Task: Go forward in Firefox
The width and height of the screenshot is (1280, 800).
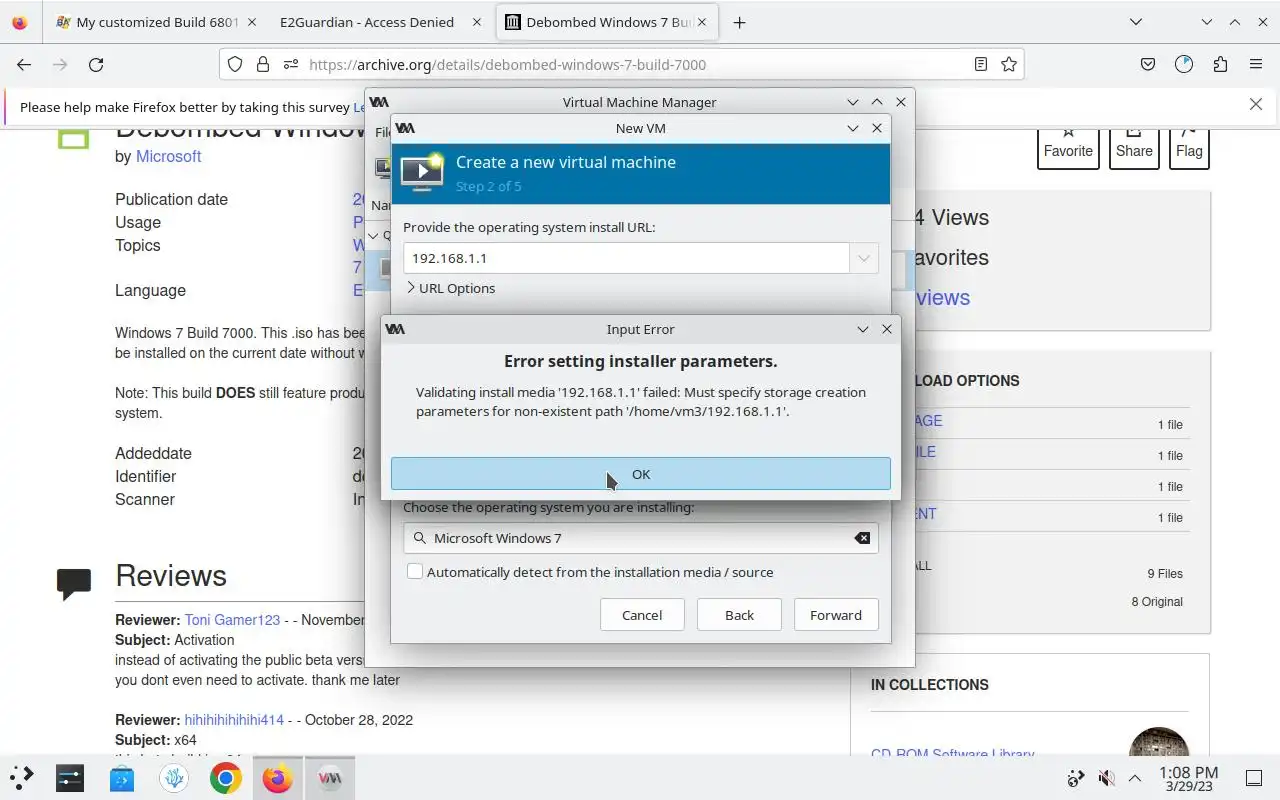Action: 60,64
